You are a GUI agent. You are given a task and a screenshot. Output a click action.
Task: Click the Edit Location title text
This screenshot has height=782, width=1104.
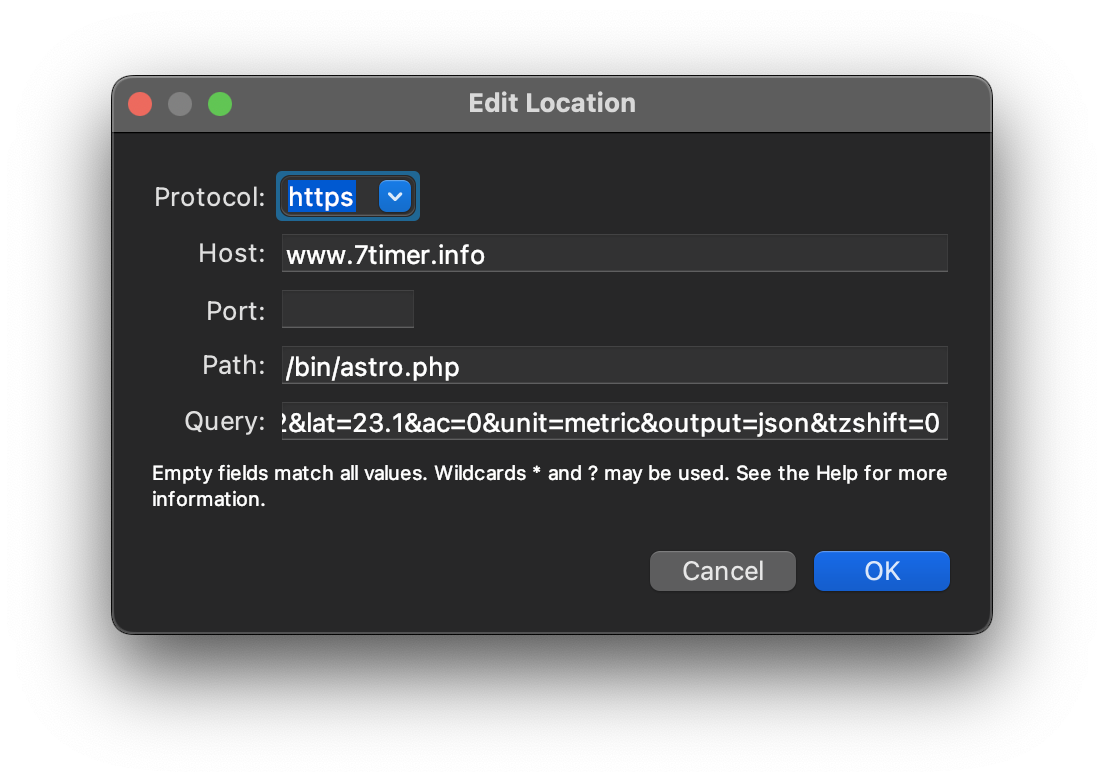tap(552, 103)
